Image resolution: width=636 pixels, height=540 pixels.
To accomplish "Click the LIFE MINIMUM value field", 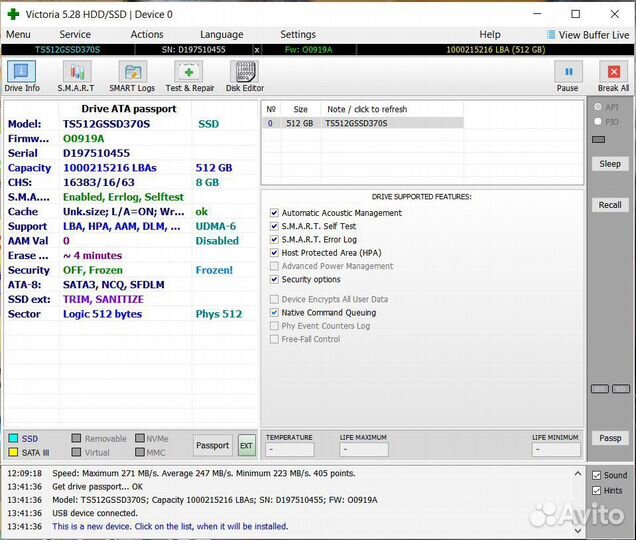I will (556, 450).
